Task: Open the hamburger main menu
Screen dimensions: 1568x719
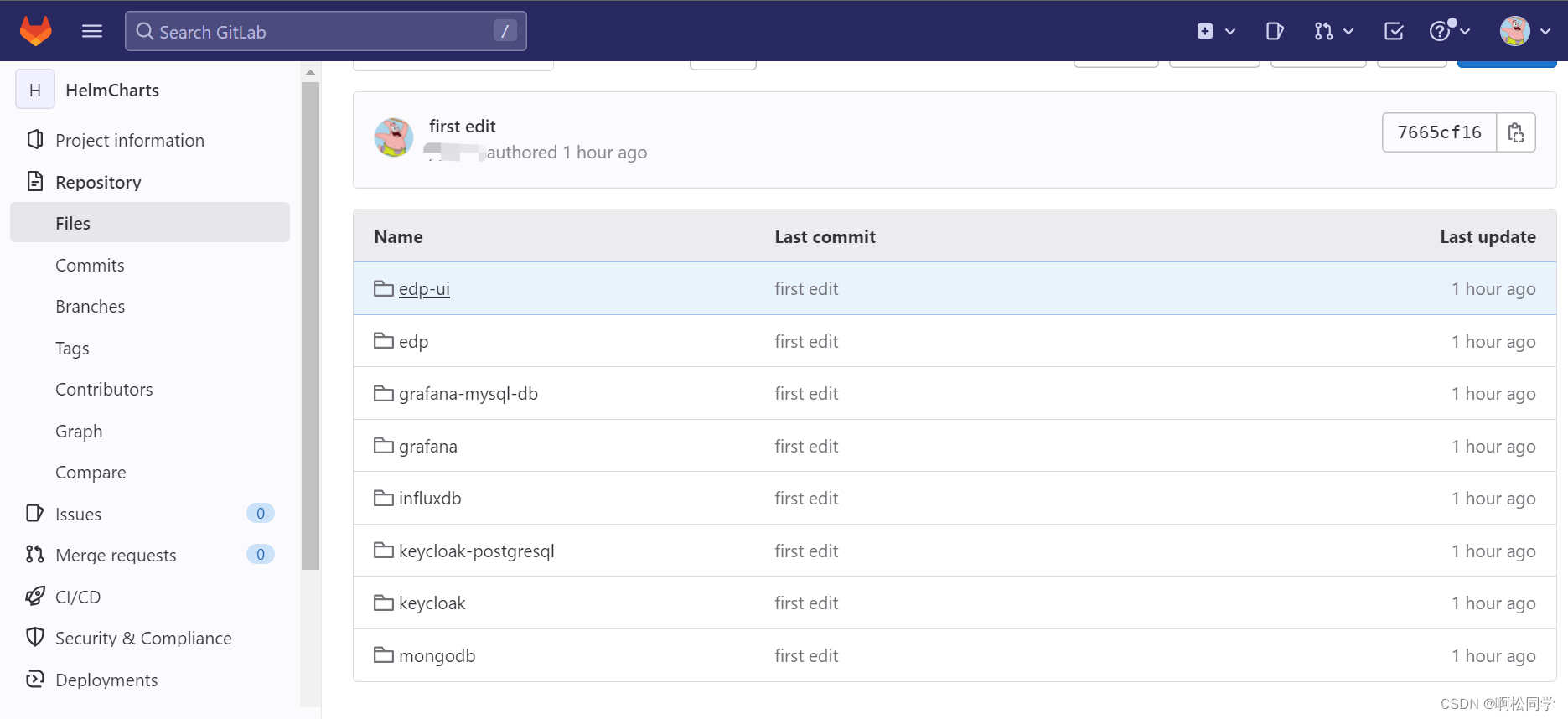Action: point(92,31)
